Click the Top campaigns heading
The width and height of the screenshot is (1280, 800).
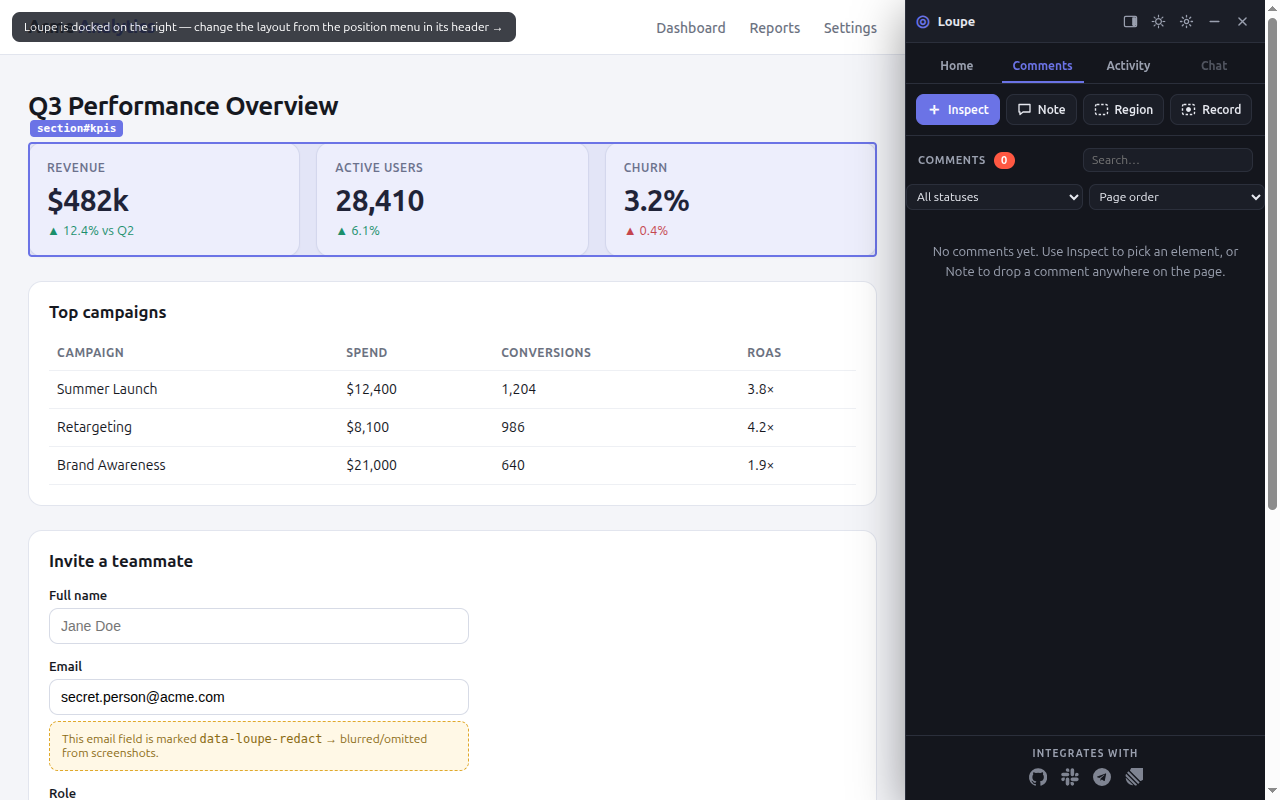[108, 312]
